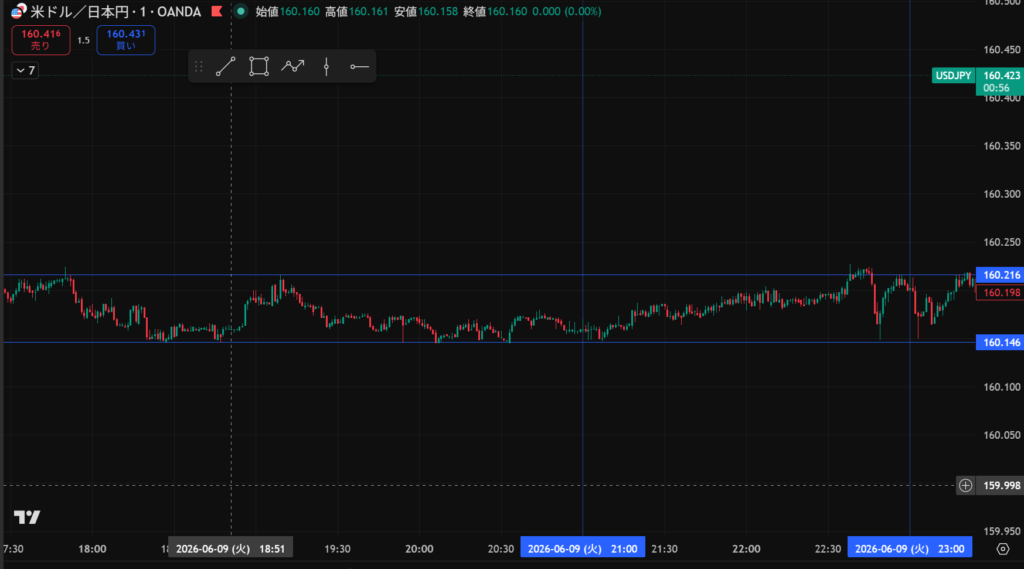The width and height of the screenshot is (1024, 569).
Task: Expand the collapsed indicators legend showing 7
Action: (25, 71)
